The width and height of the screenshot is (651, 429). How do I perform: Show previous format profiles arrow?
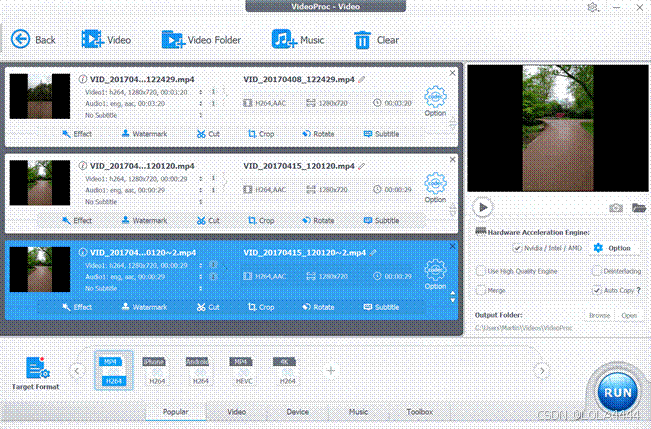(x=77, y=370)
